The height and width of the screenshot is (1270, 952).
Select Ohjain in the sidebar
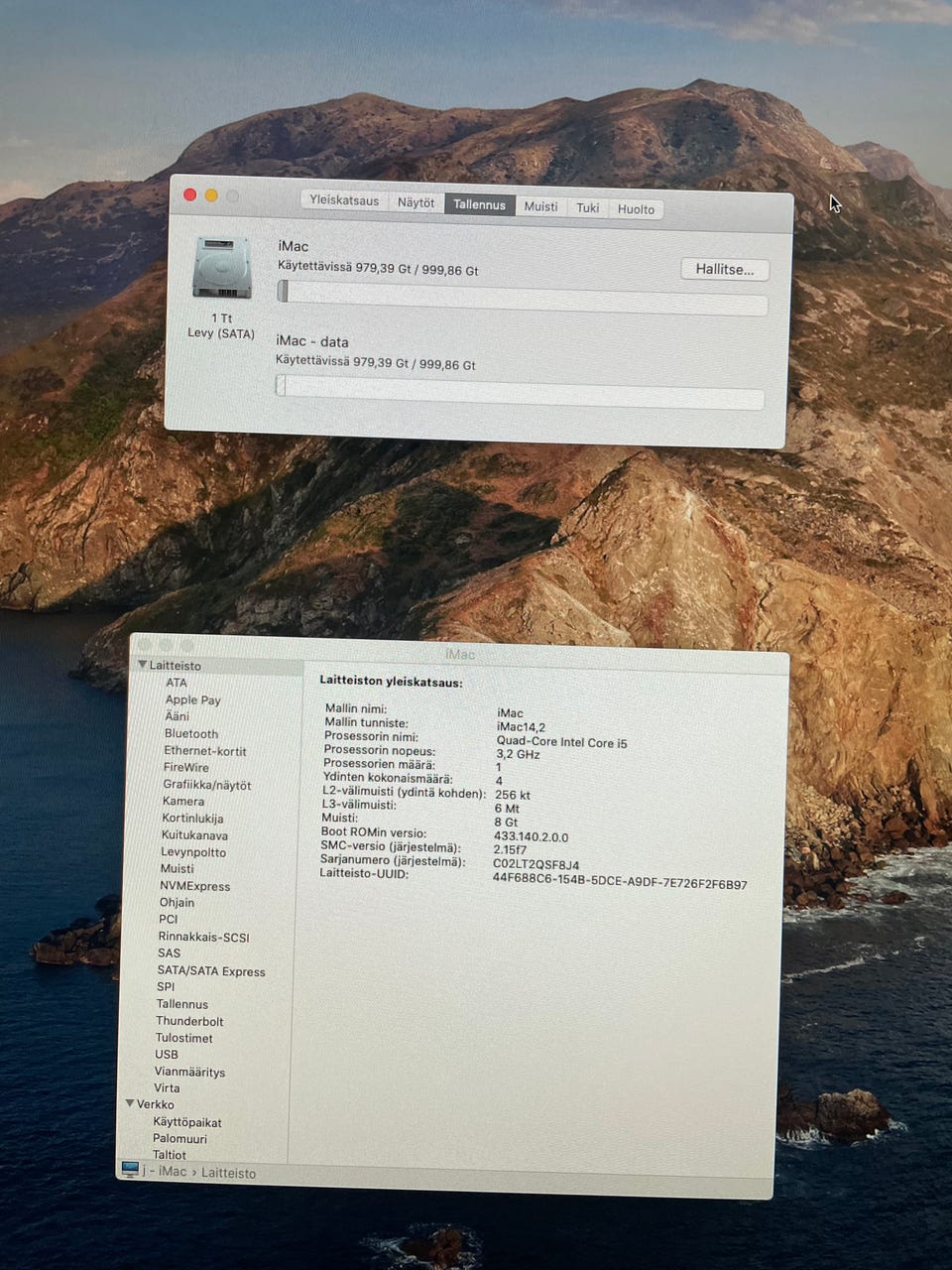(177, 902)
